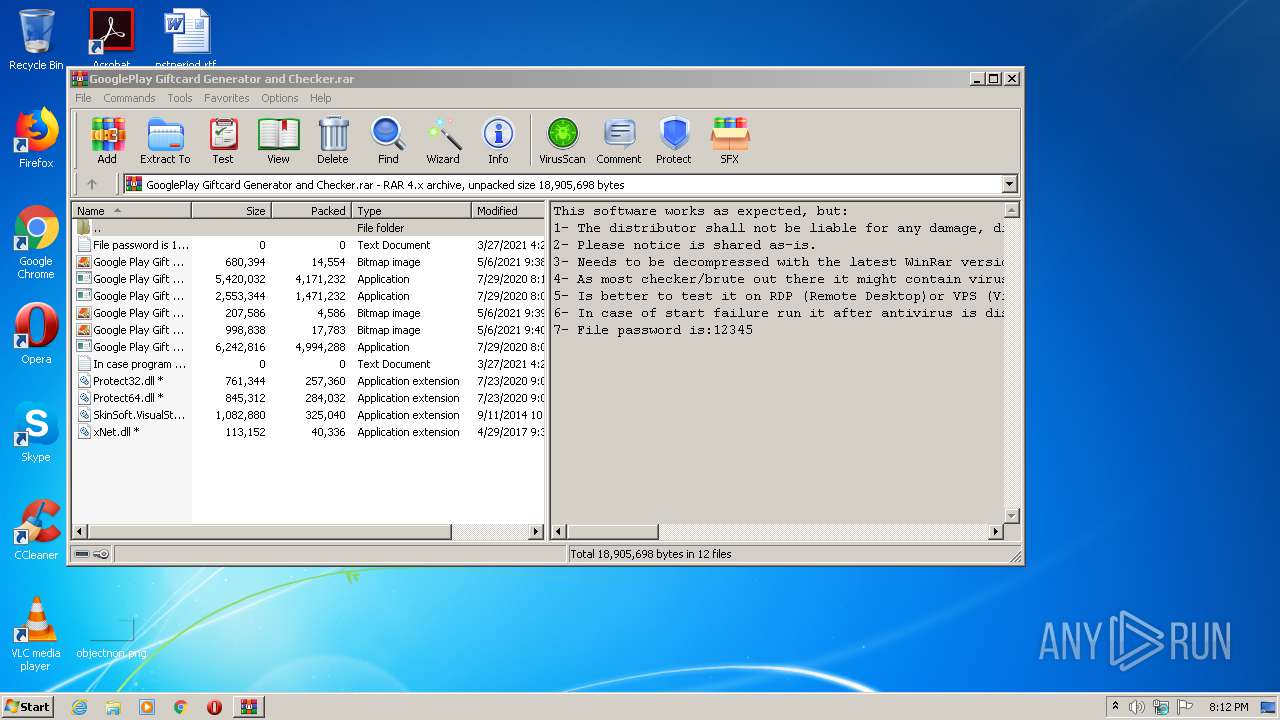Open the Find magnifier tool

(x=388, y=140)
